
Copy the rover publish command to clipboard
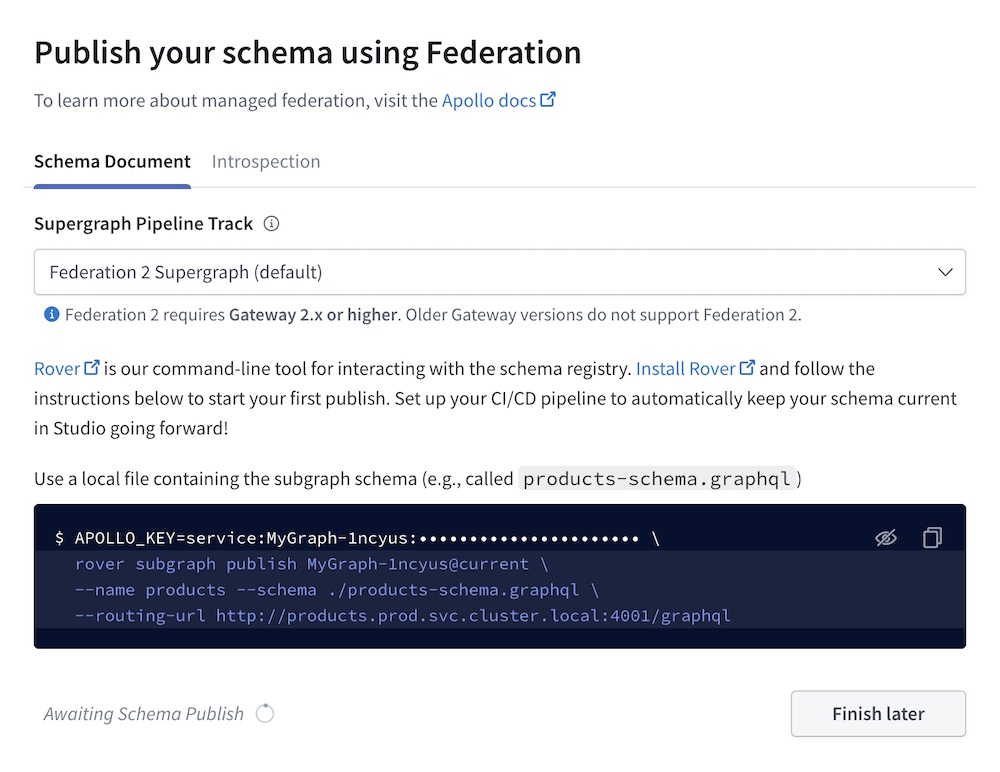click(x=932, y=537)
